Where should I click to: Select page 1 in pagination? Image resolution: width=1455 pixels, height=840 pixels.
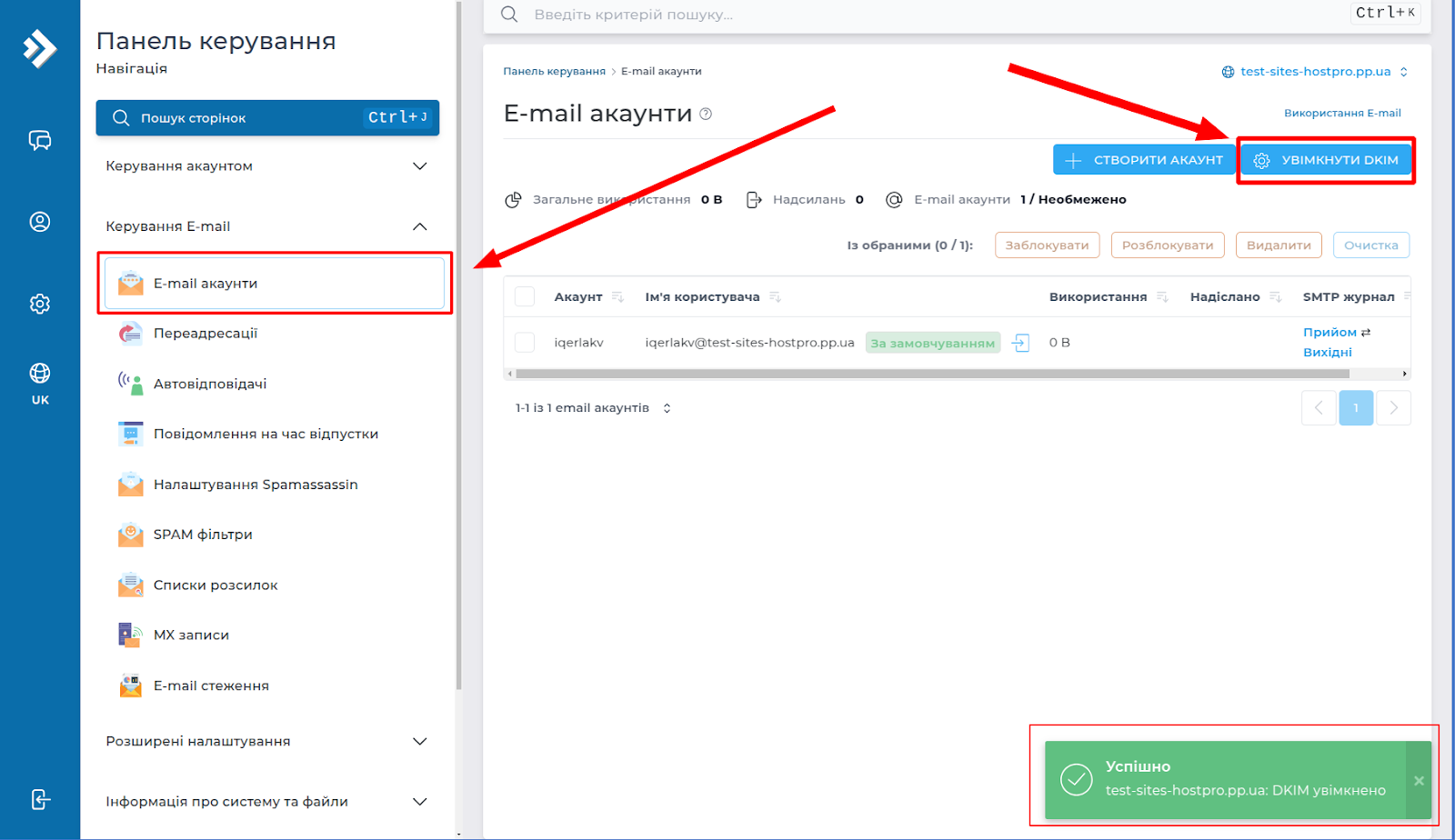point(1356,408)
